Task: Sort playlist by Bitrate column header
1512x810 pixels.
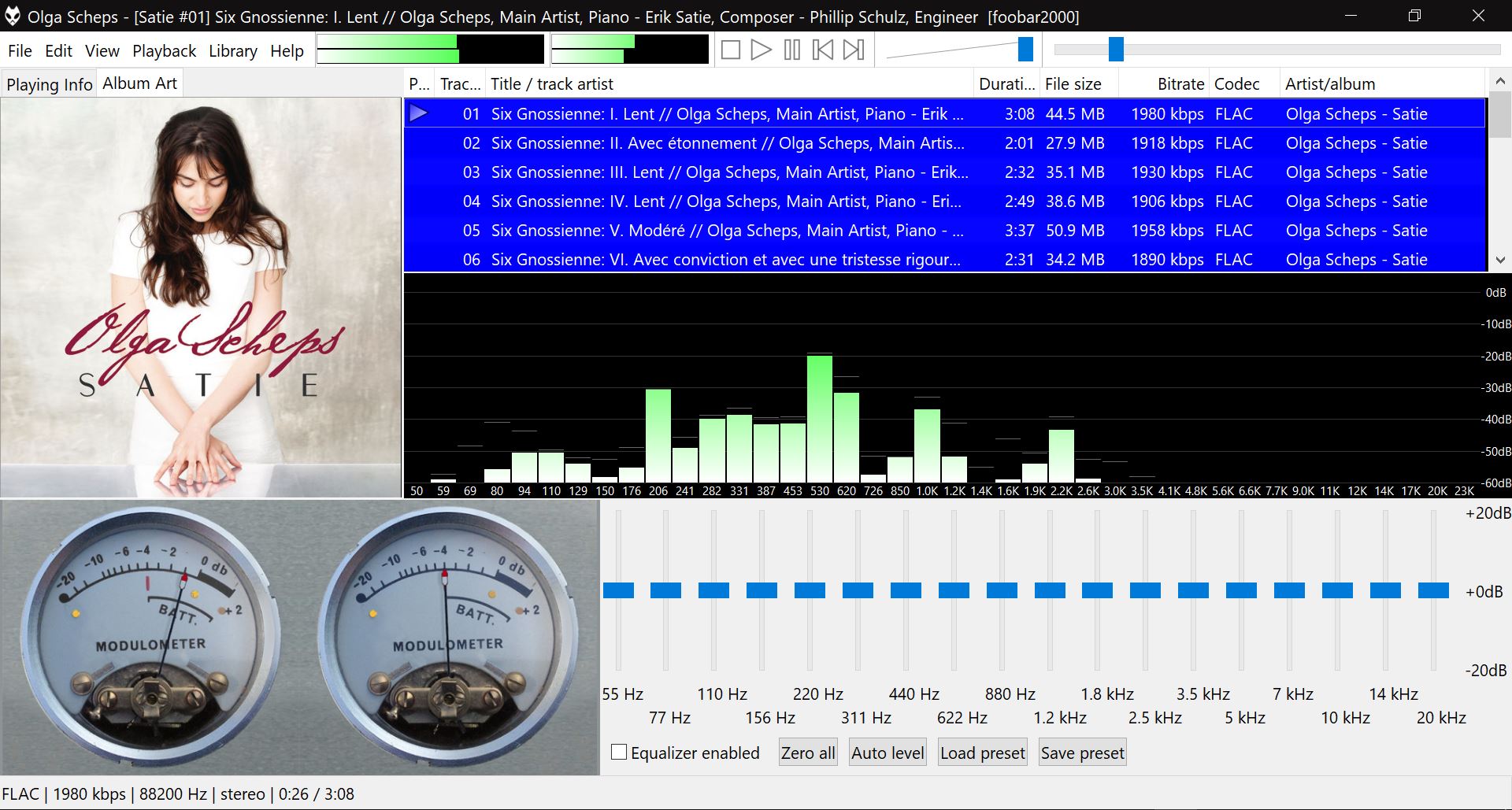Action: [x=1164, y=84]
